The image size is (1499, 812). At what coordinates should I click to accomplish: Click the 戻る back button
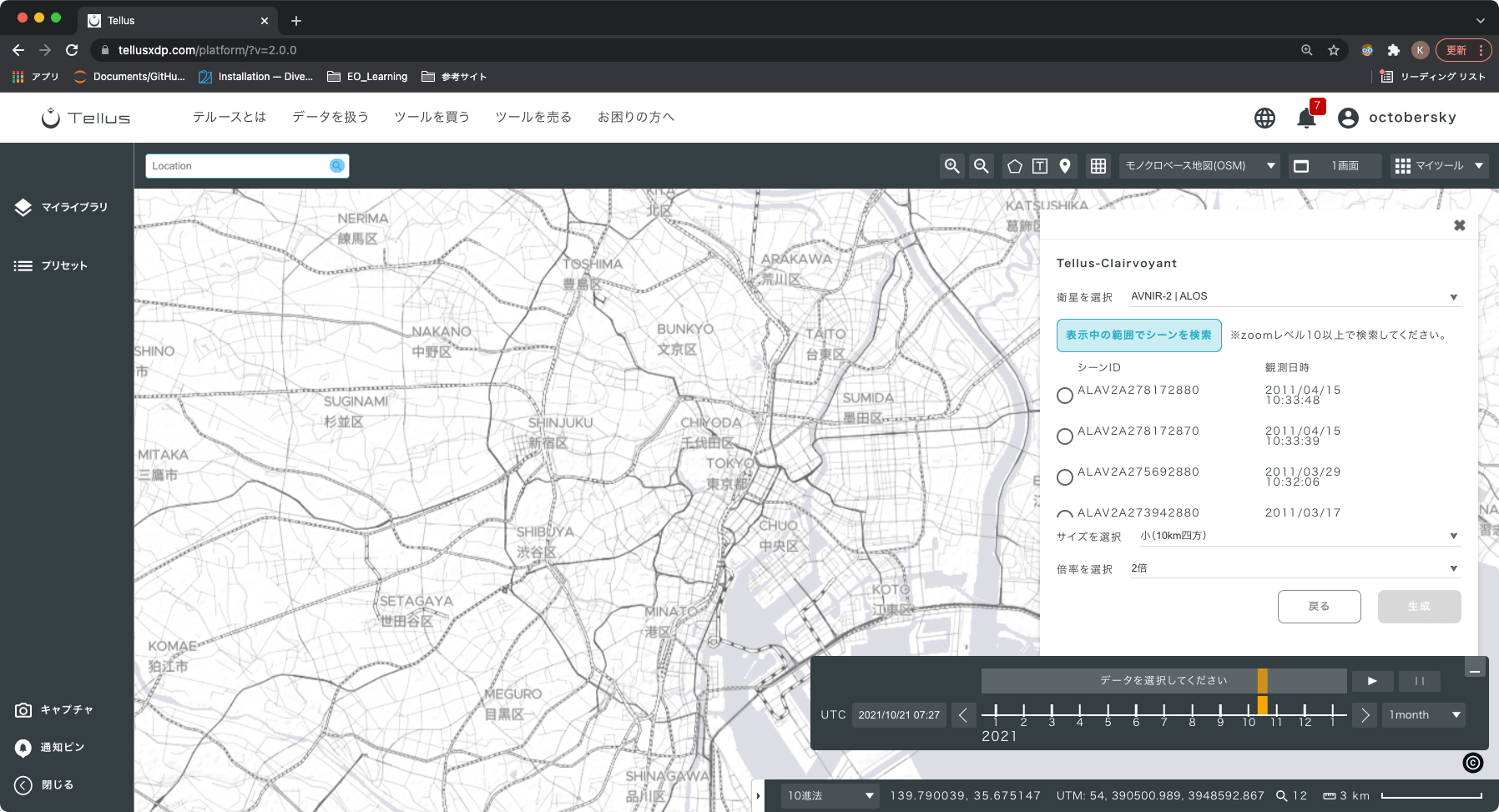1319,607
